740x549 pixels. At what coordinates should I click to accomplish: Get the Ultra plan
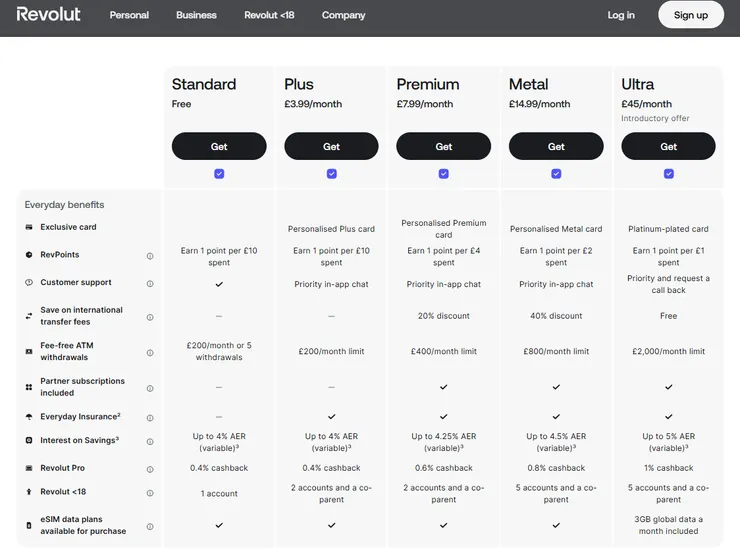(x=668, y=146)
